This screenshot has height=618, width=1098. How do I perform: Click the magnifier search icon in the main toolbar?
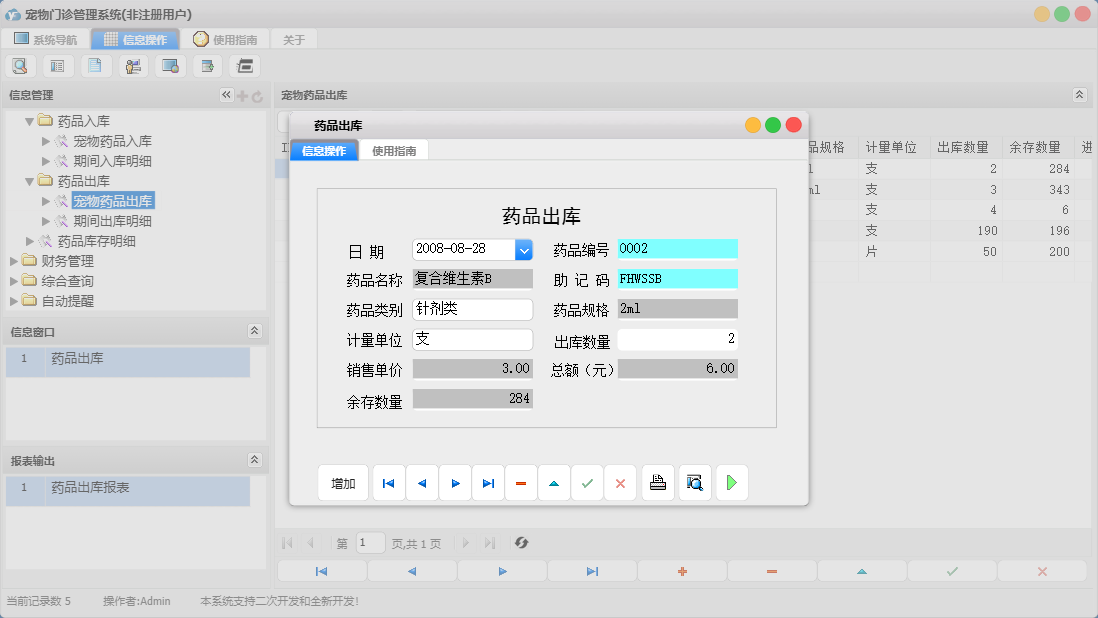pos(20,65)
